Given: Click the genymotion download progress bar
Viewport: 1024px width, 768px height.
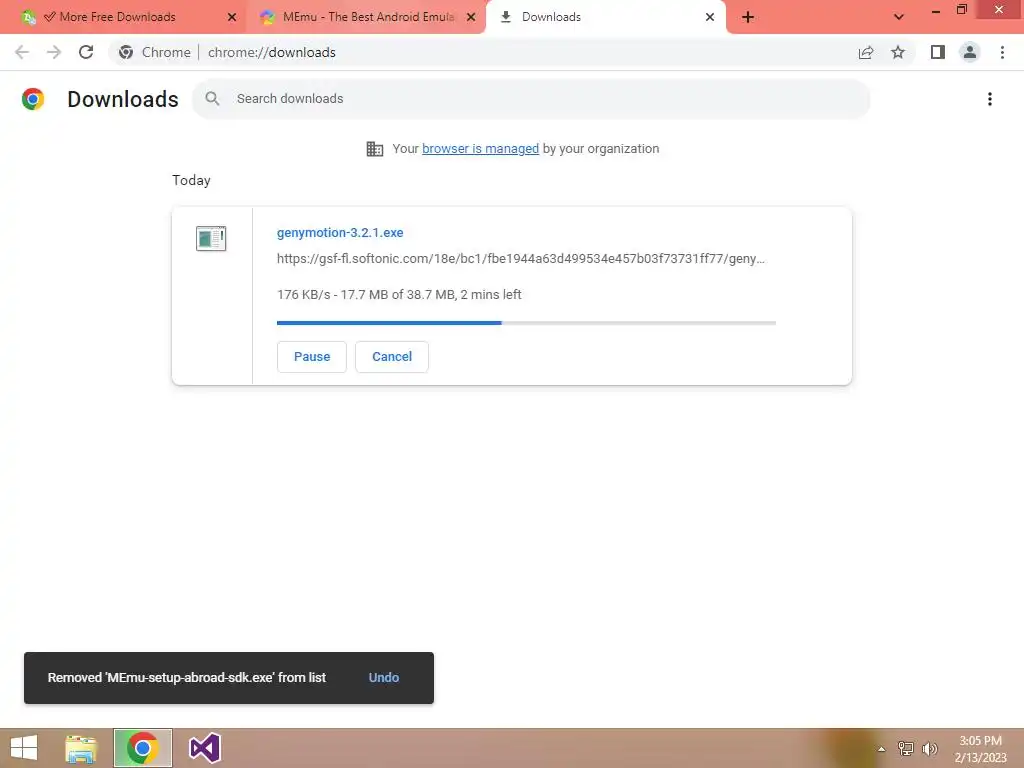Looking at the screenshot, I should [x=526, y=323].
